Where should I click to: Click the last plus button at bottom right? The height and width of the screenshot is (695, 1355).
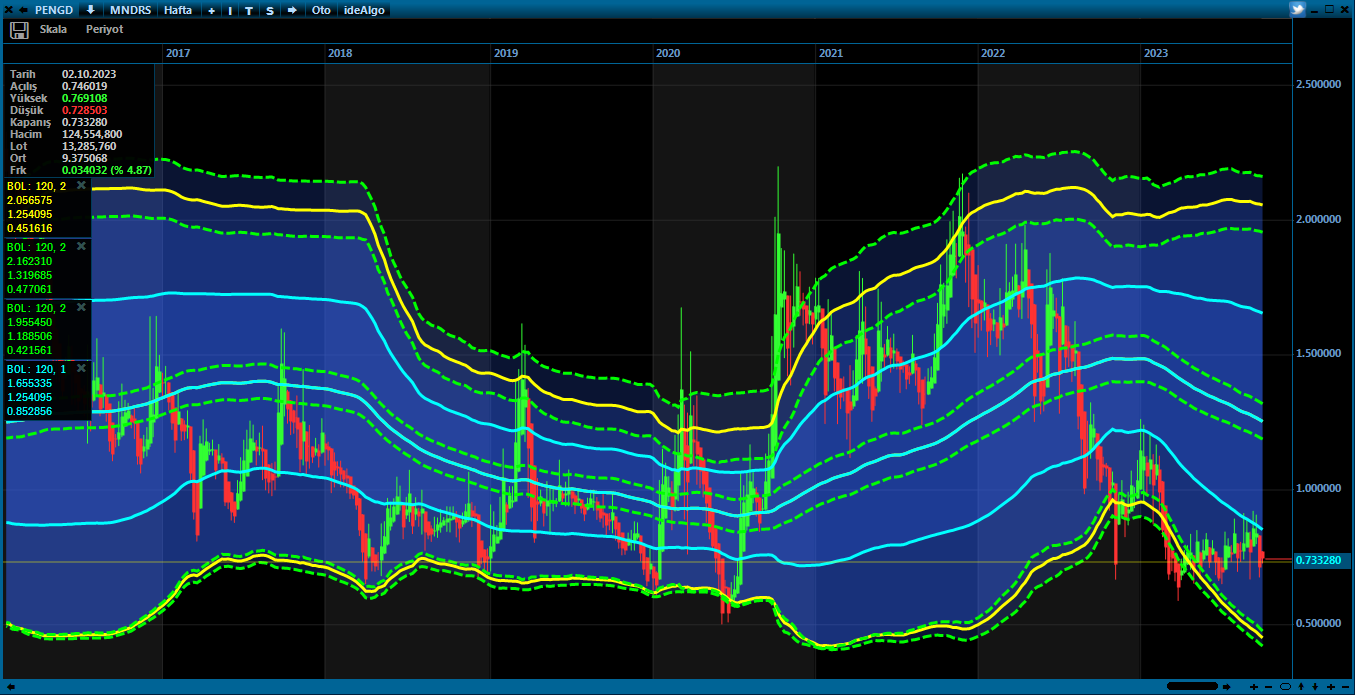coord(1331,687)
